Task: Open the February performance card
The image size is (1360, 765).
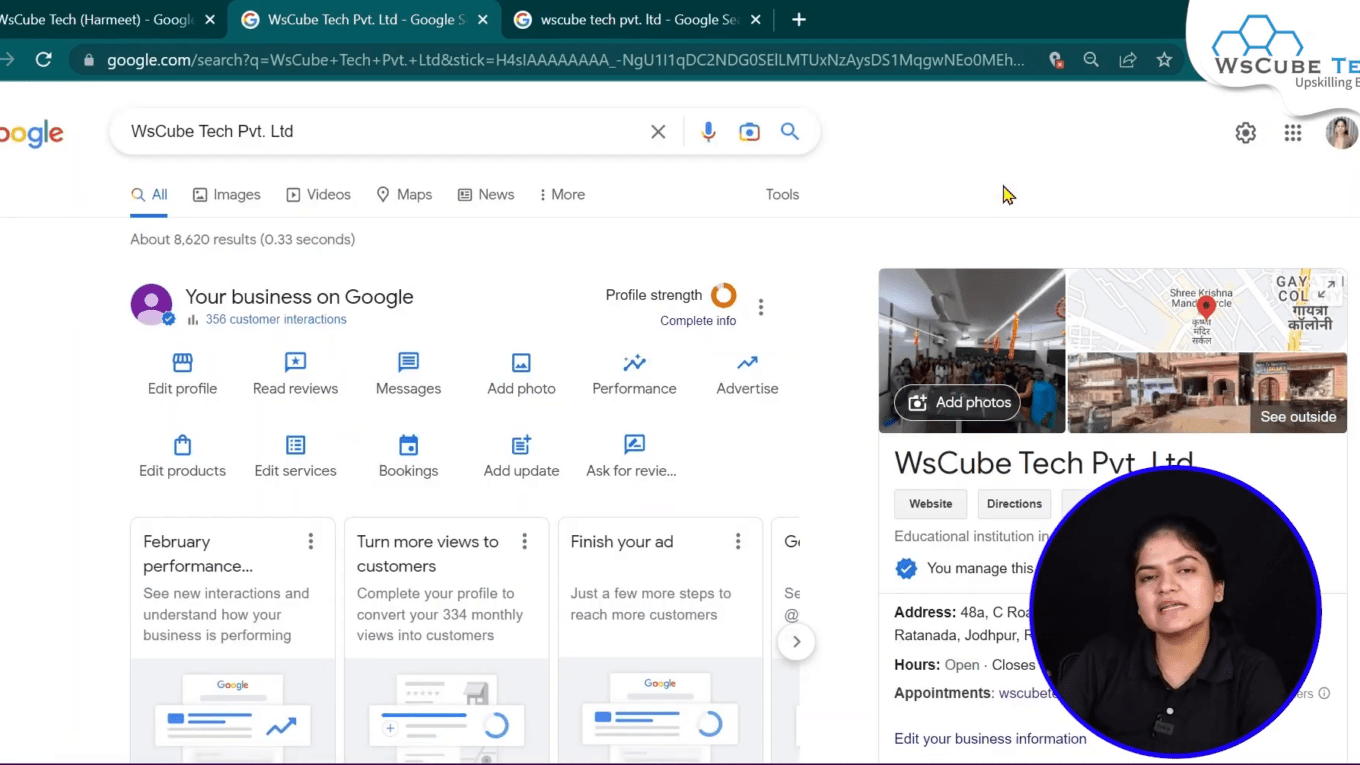Action: point(232,640)
